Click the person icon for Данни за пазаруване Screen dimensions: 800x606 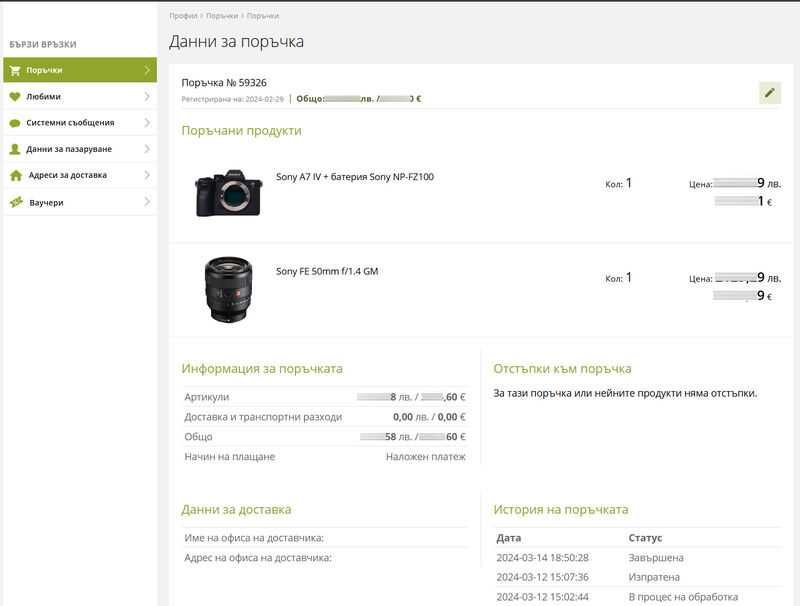15,149
